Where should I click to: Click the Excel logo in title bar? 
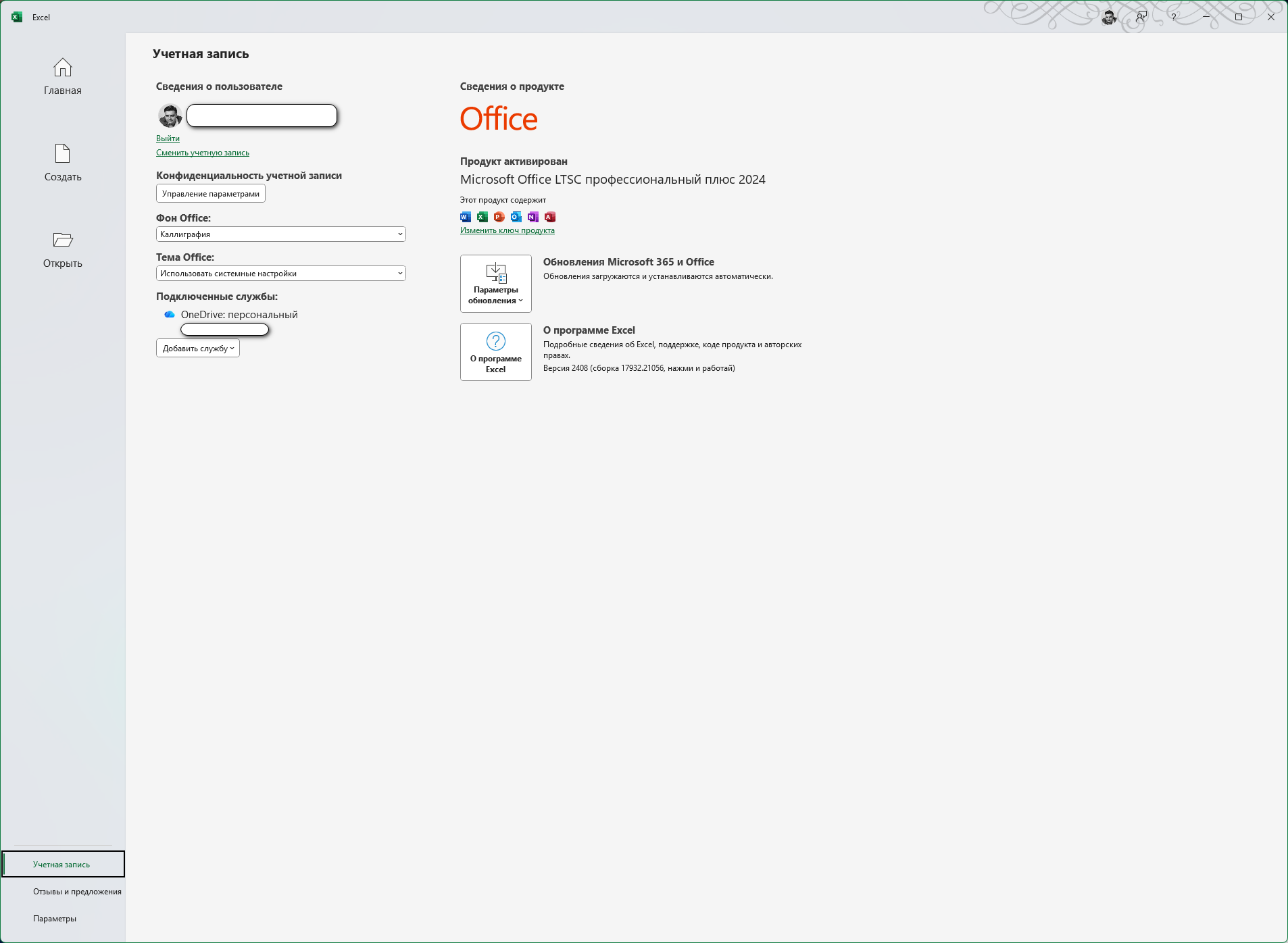tap(17, 17)
